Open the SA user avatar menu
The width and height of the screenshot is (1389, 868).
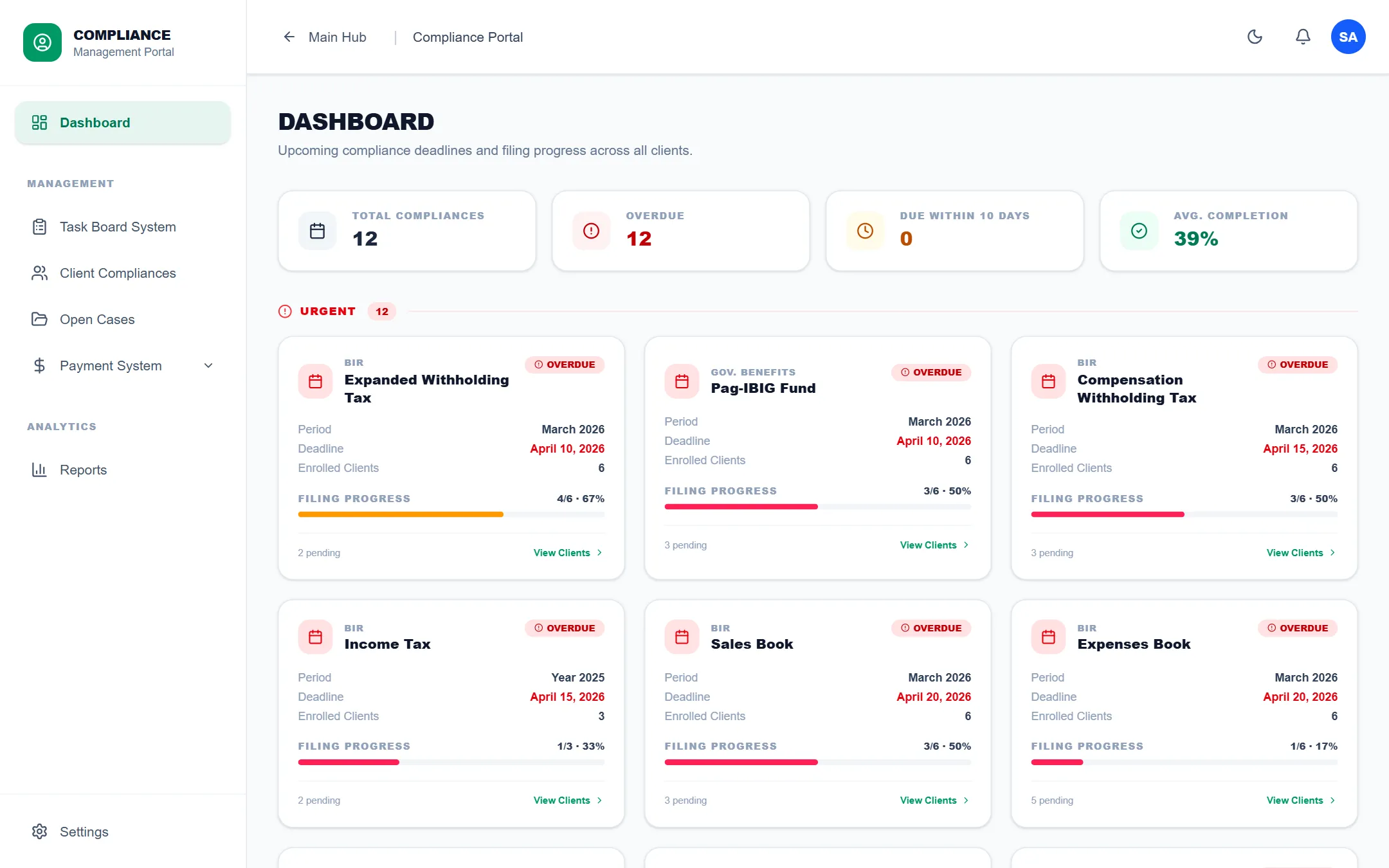(1348, 37)
